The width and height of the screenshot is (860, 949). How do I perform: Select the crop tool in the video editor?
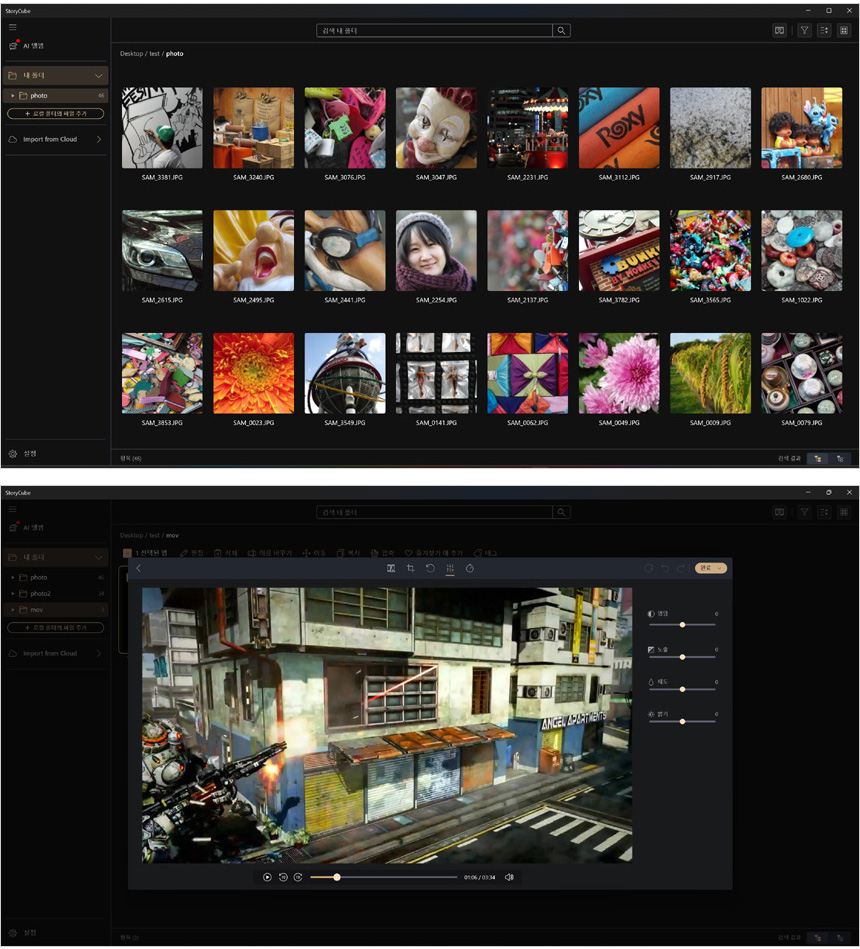410,568
